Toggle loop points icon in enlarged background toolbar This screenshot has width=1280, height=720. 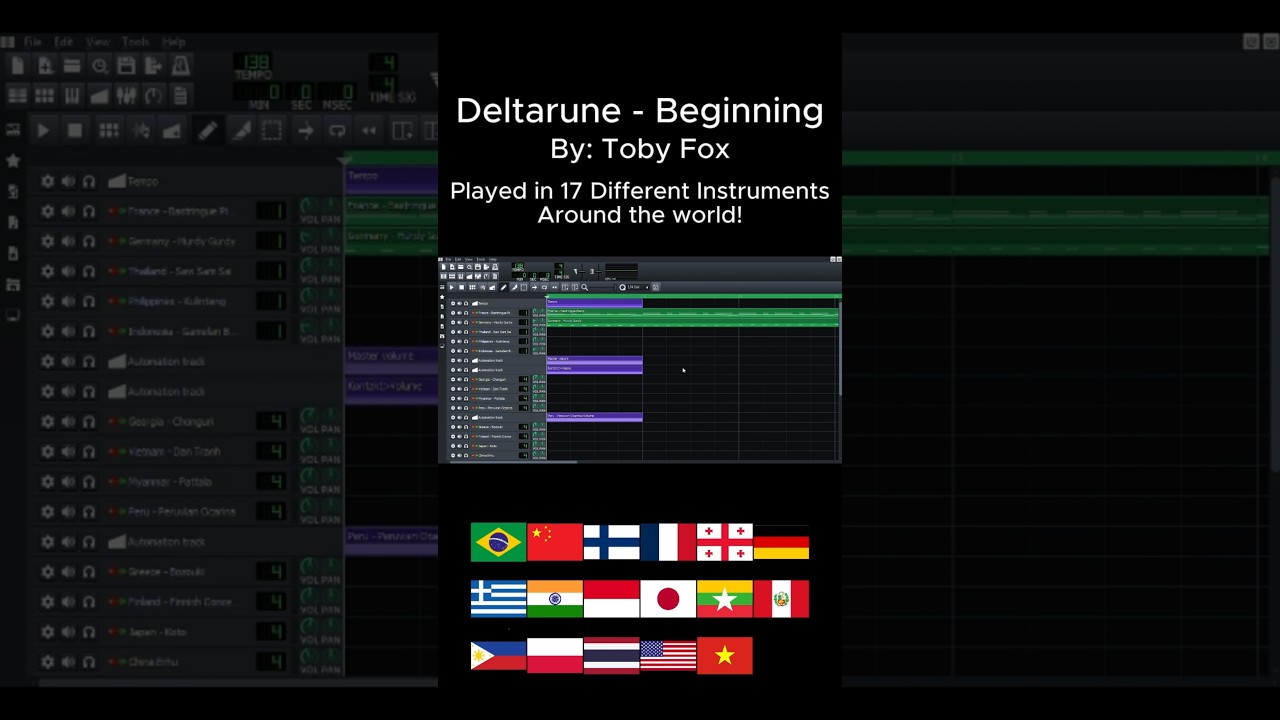337,131
